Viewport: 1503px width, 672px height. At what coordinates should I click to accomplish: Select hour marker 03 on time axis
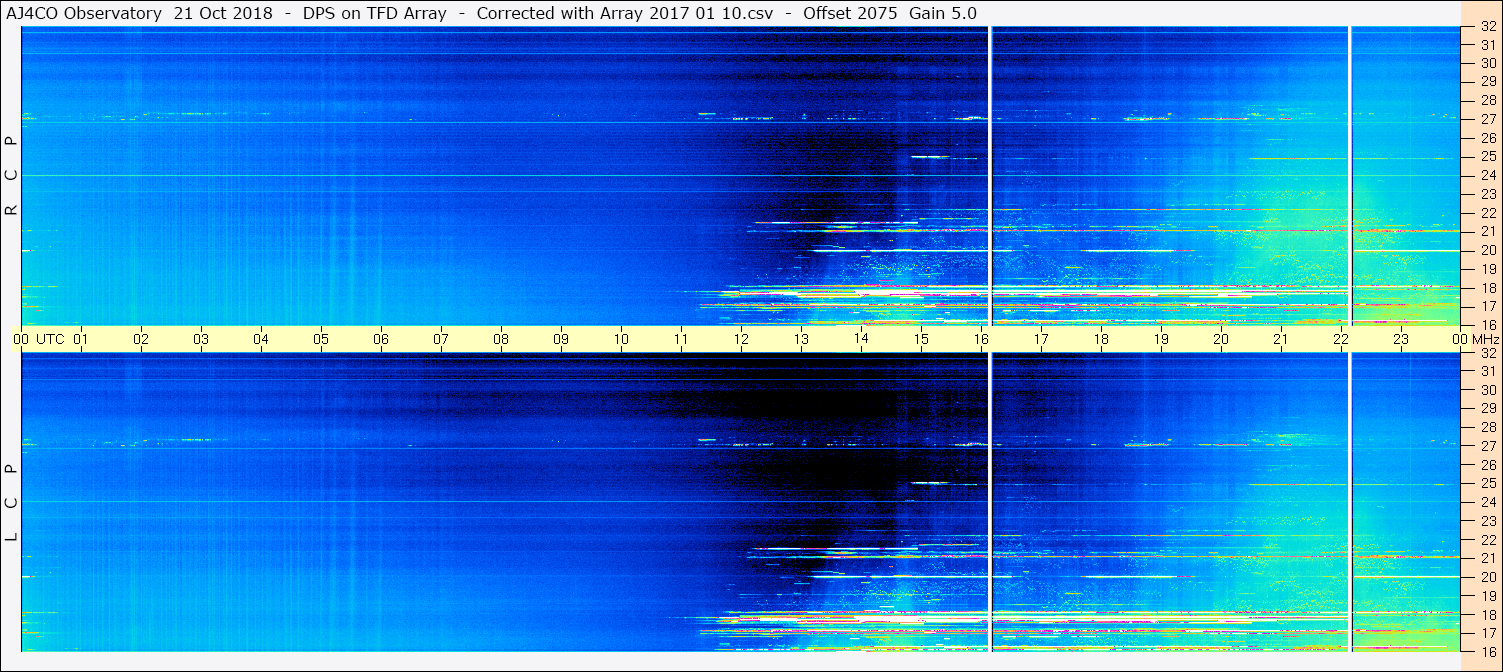click(x=201, y=339)
